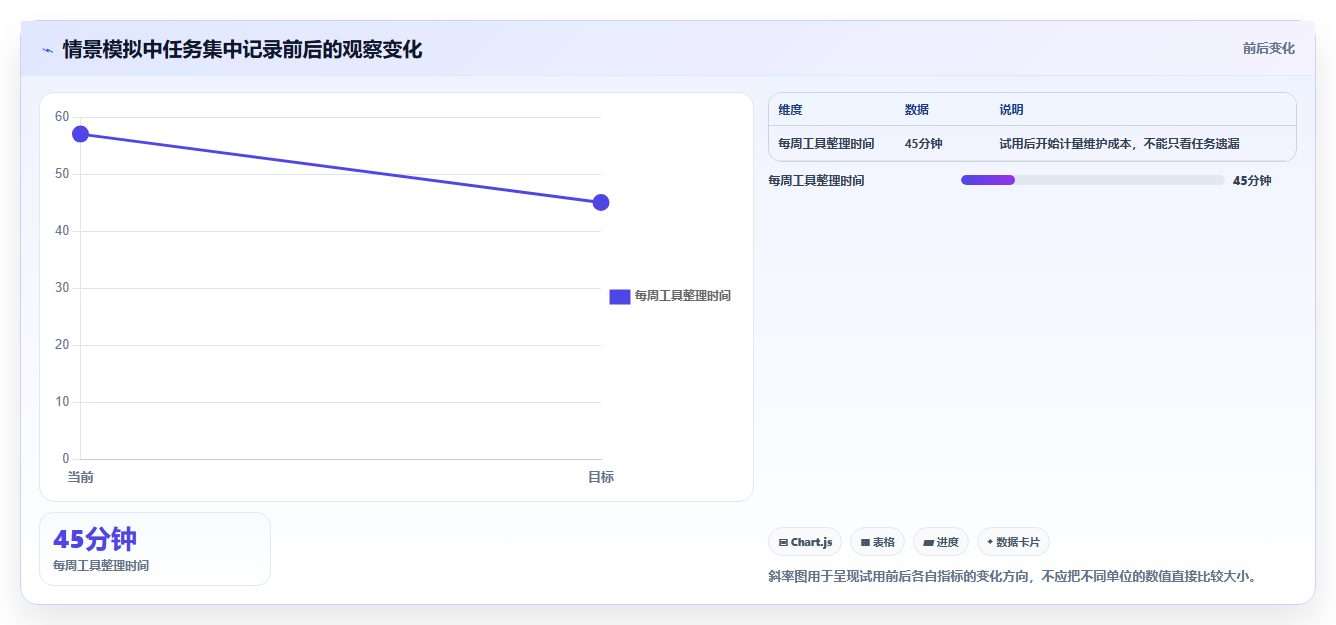Click the 0 y-axis tick label
The height and width of the screenshot is (625, 1336).
pos(66,459)
